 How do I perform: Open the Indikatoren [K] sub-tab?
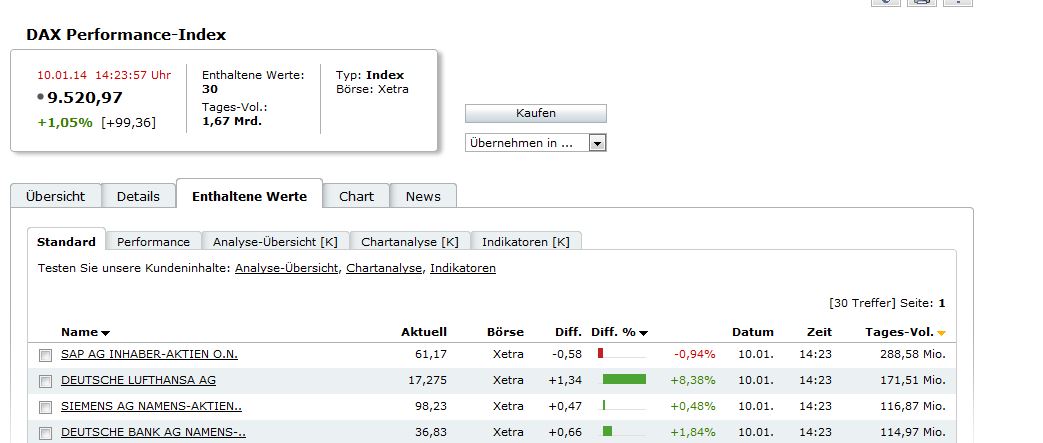click(x=525, y=242)
